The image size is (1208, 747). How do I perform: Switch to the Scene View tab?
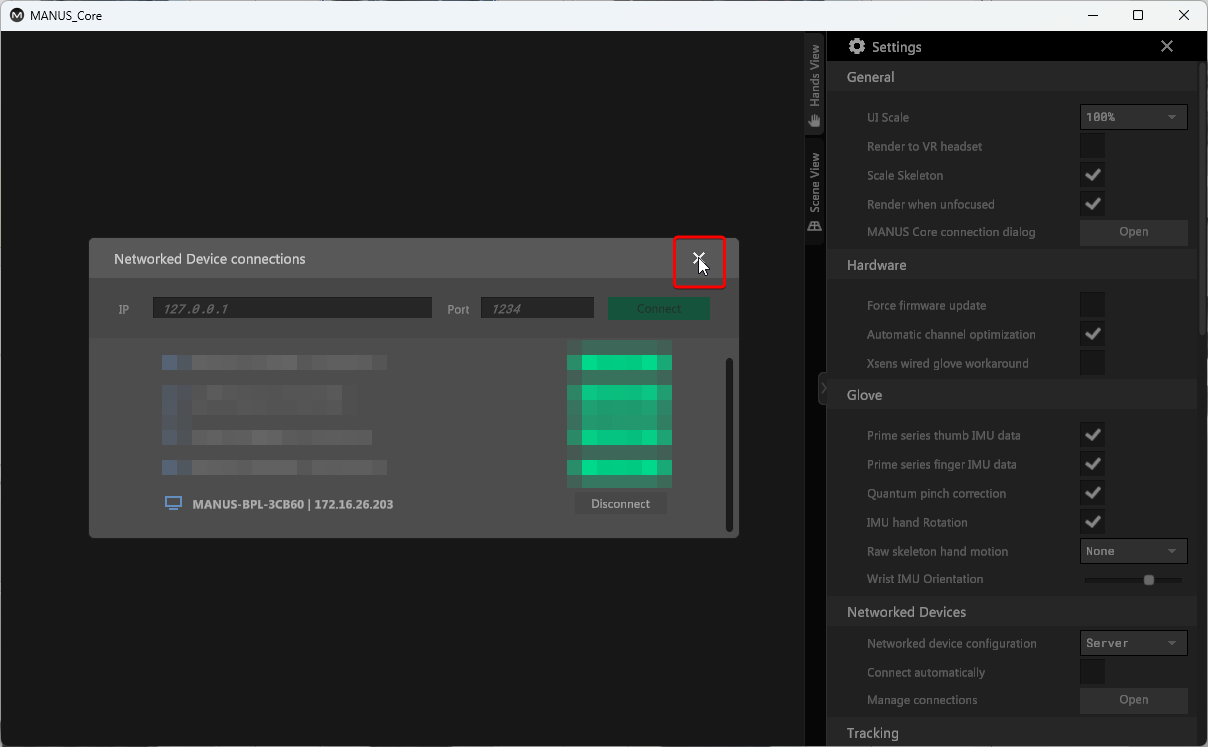pos(815,182)
